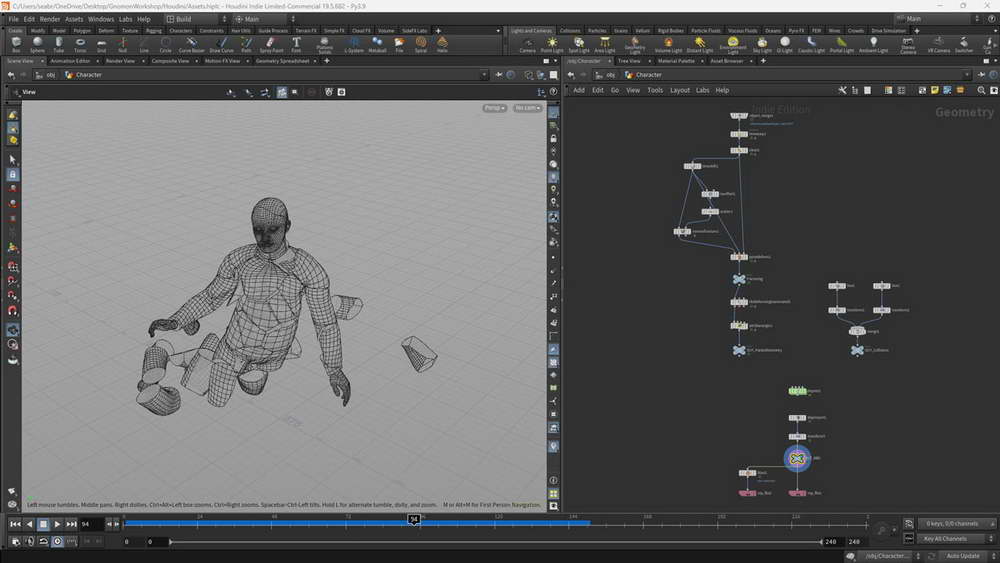Select the Box shelf tool
Image resolution: width=1000 pixels, height=563 pixels.
(16, 45)
